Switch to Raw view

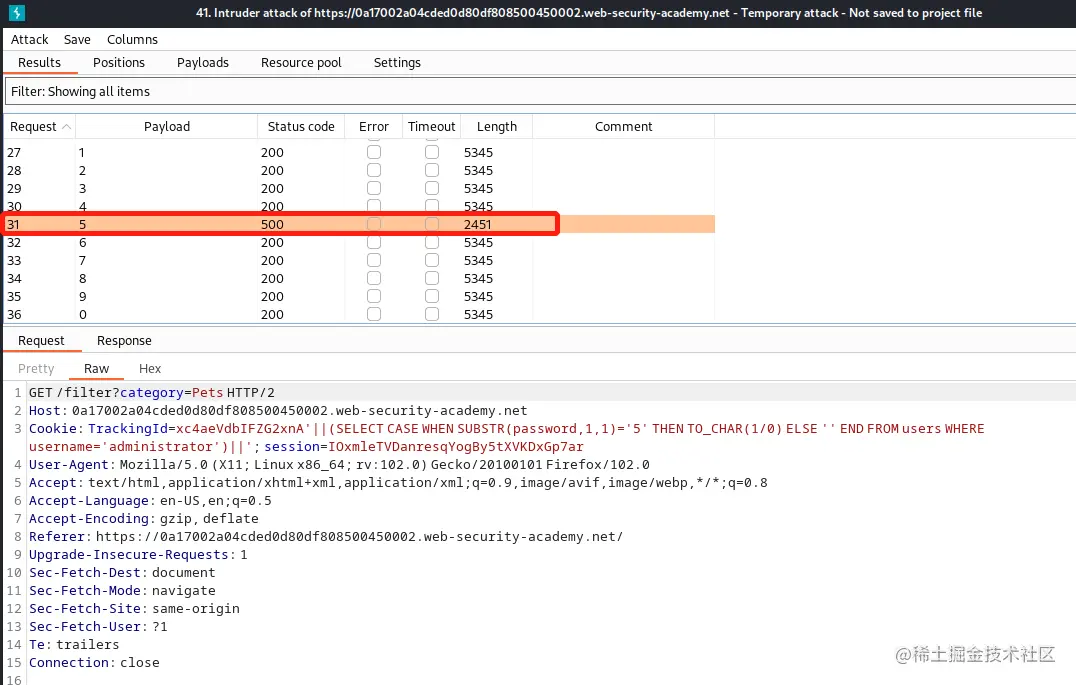click(96, 369)
